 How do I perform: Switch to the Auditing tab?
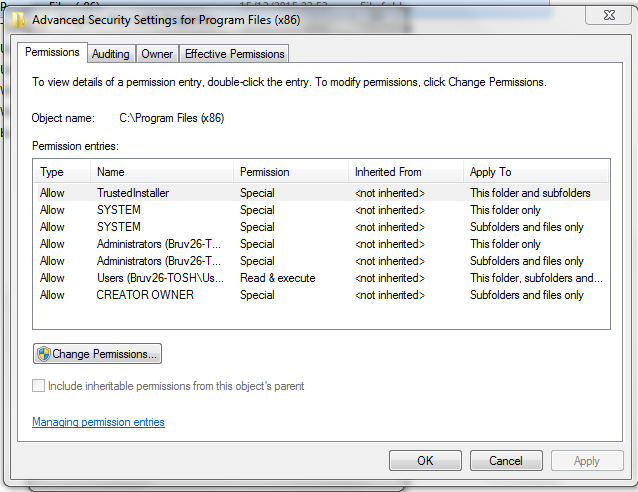(x=111, y=54)
